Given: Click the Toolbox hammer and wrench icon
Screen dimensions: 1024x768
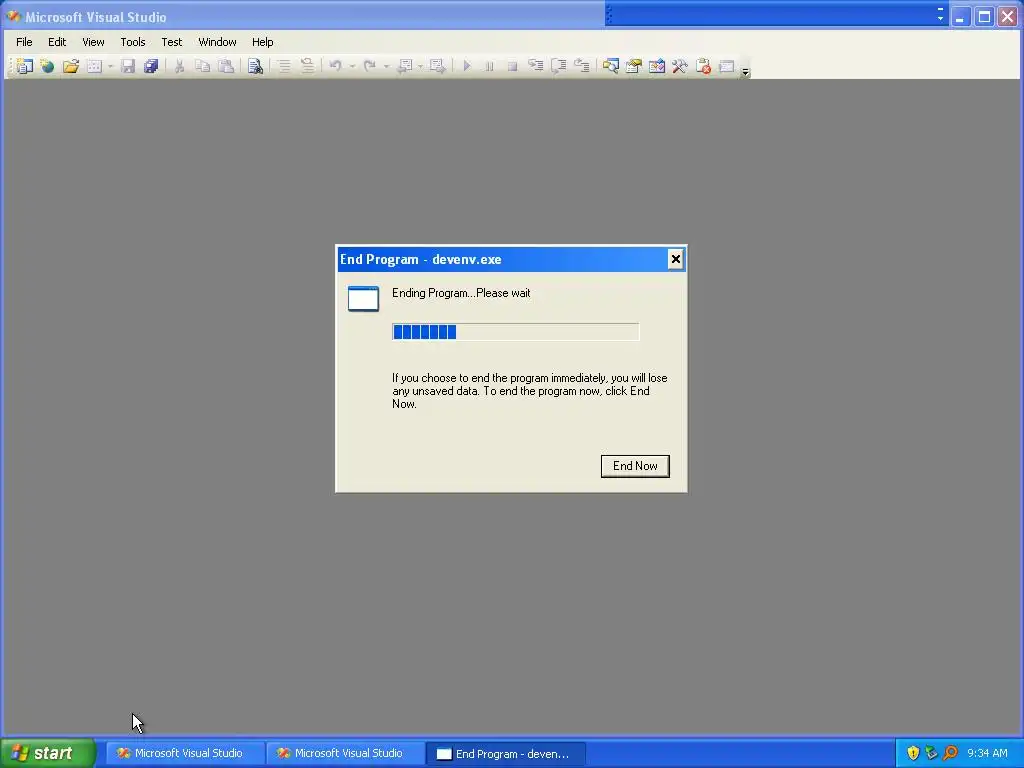Looking at the screenshot, I should tap(680, 66).
